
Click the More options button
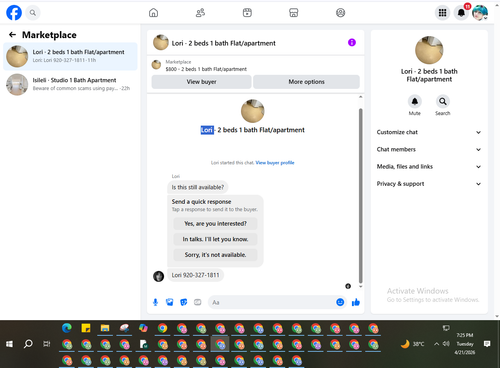pos(306,82)
